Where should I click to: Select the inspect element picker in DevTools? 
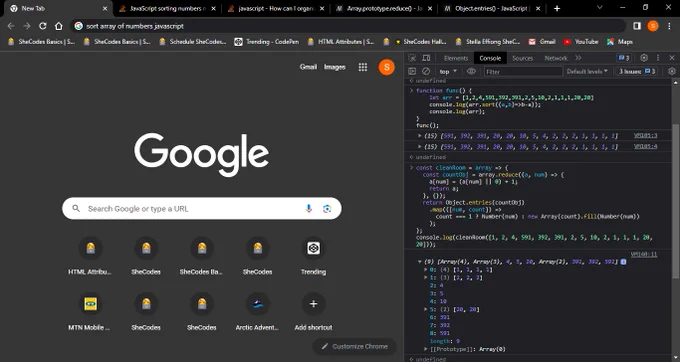pos(412,58)
